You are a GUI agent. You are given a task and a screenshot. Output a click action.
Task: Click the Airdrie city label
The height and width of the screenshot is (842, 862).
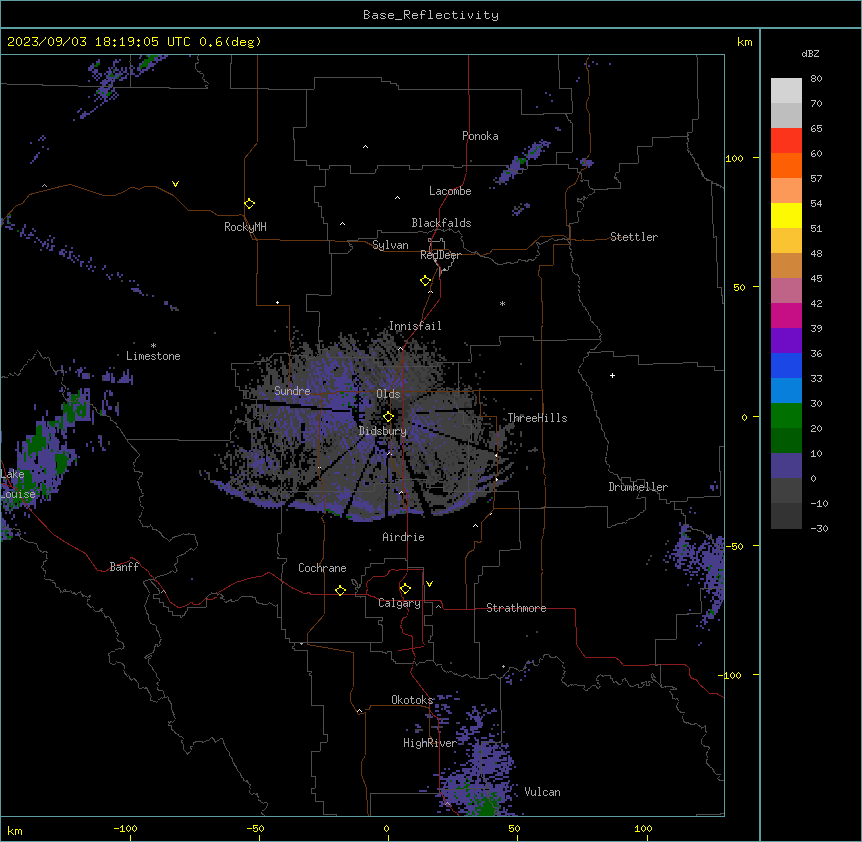click(404, 537)
